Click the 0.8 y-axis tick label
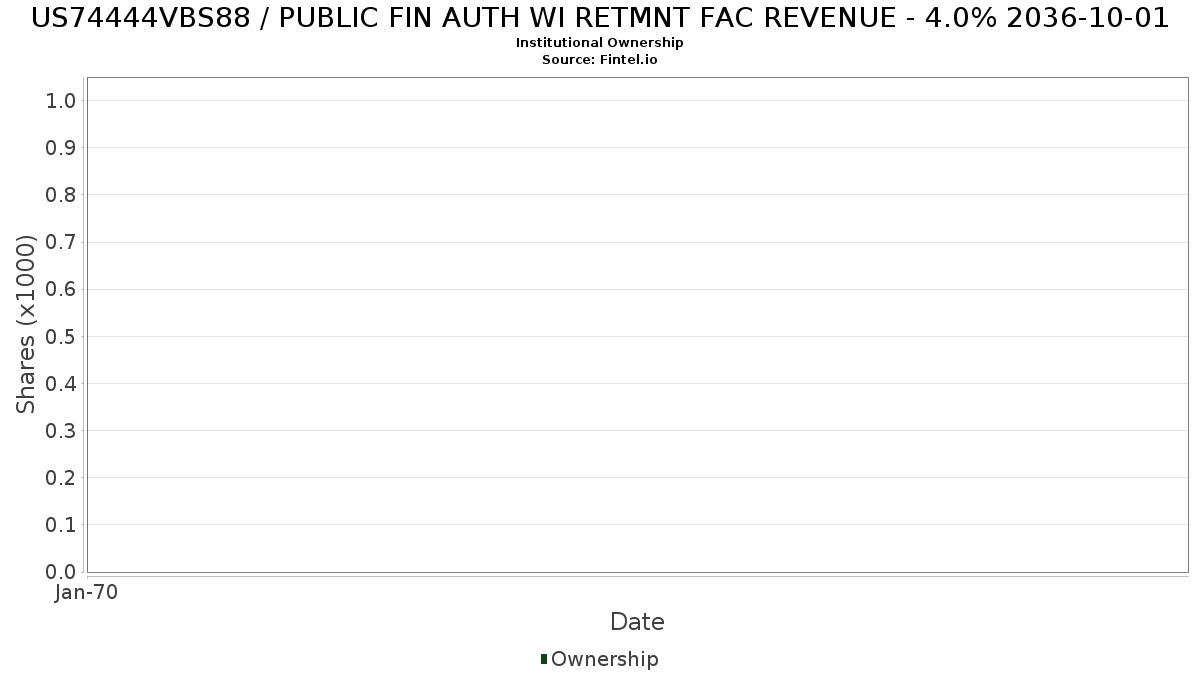This screenshot has width=1200, height=675. click(61, 194)
